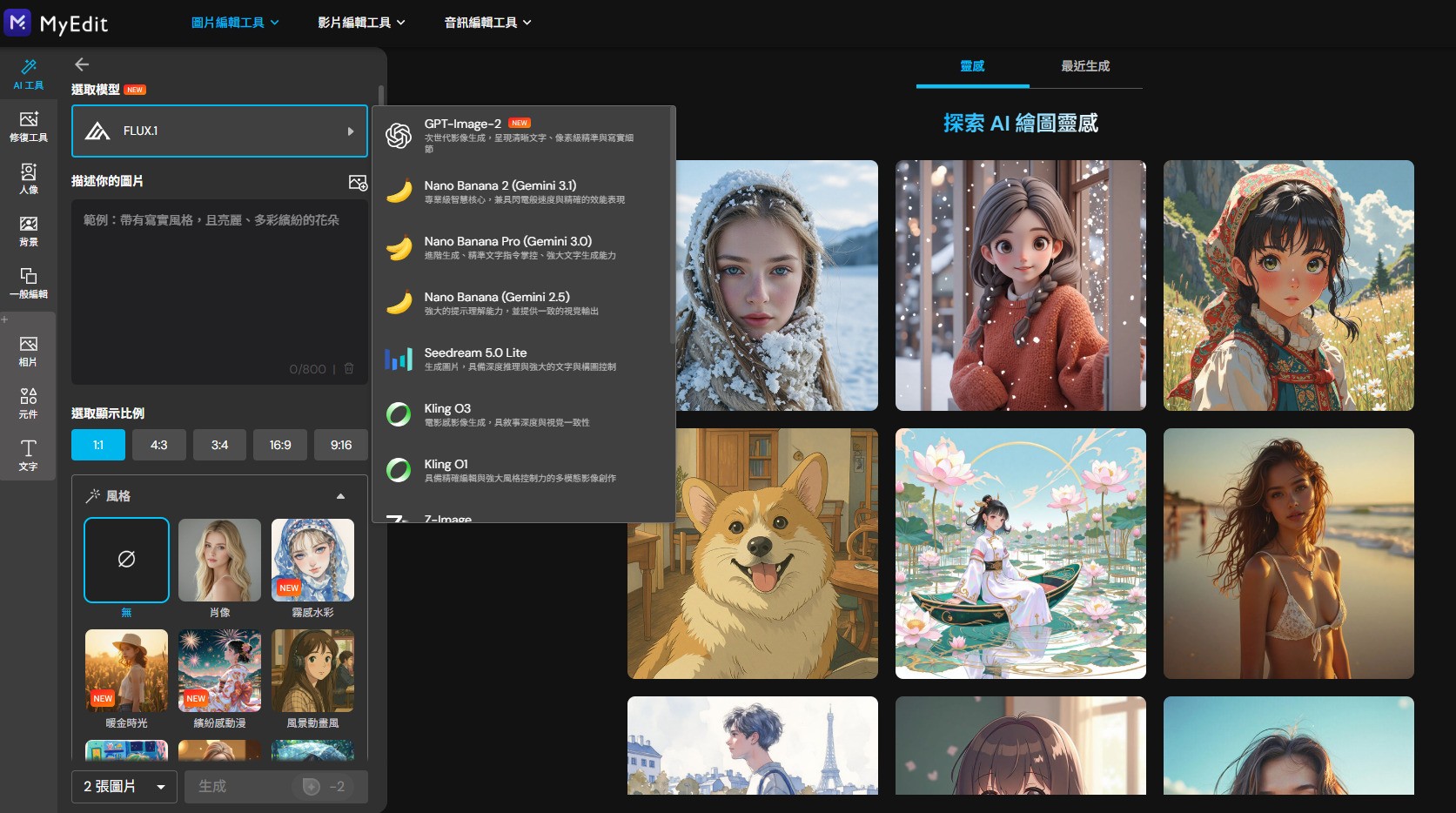Select 9:16 aspect ratio
The height and width of the screenshot is (813, 1456).
point(341,445)
